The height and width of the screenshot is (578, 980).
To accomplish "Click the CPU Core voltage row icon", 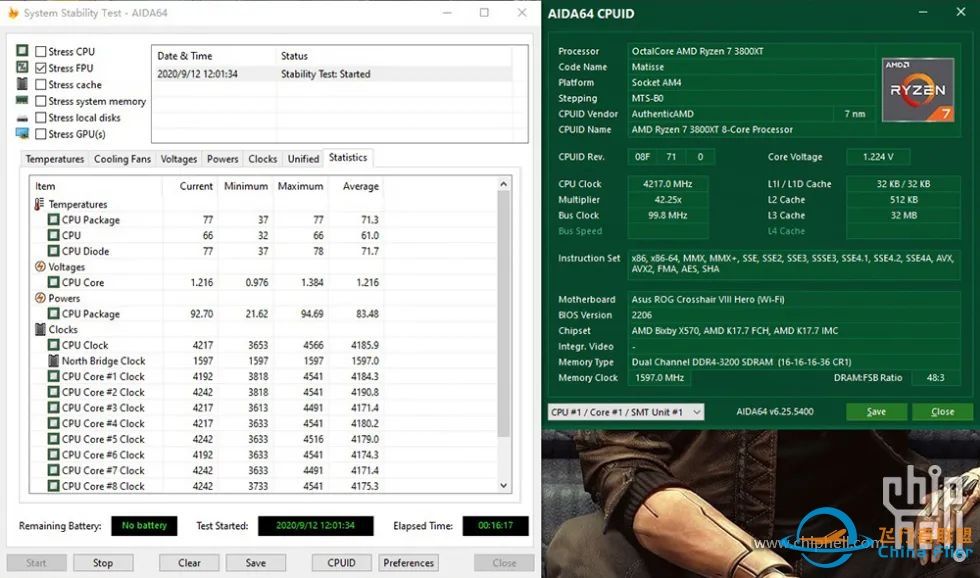I will tap(54, 282).
